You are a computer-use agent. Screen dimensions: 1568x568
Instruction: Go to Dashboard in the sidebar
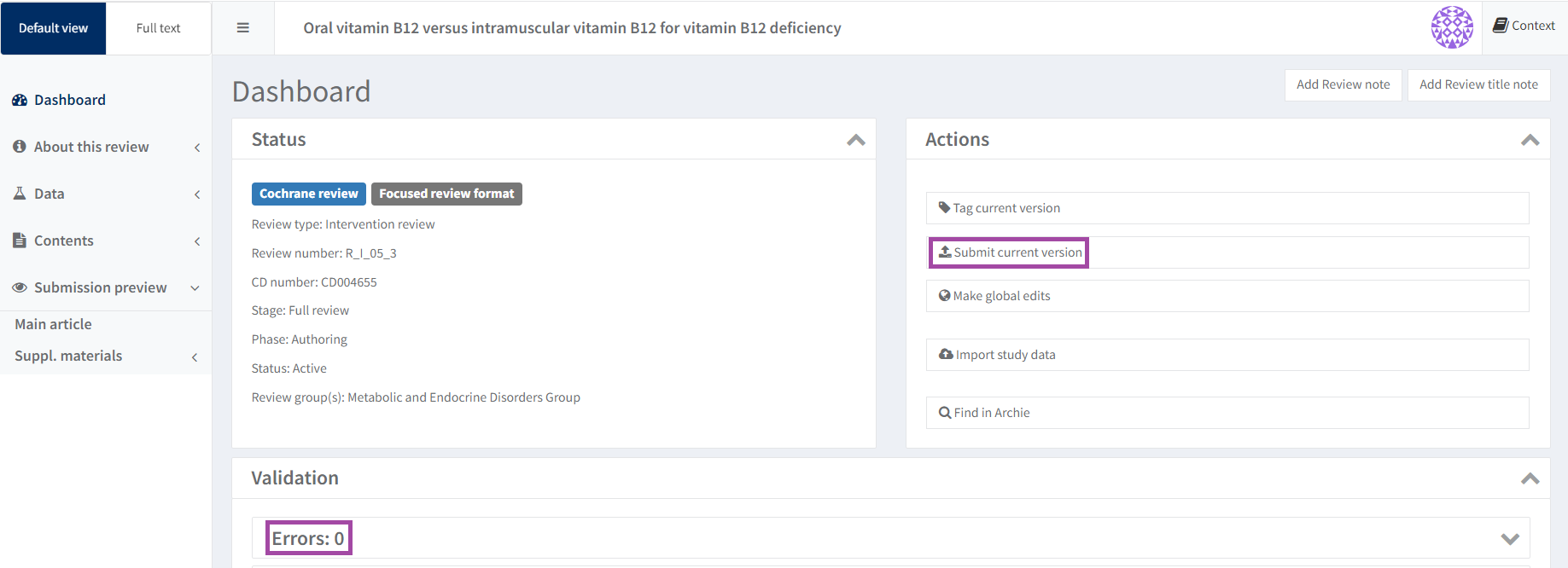[x=70, y=100]
